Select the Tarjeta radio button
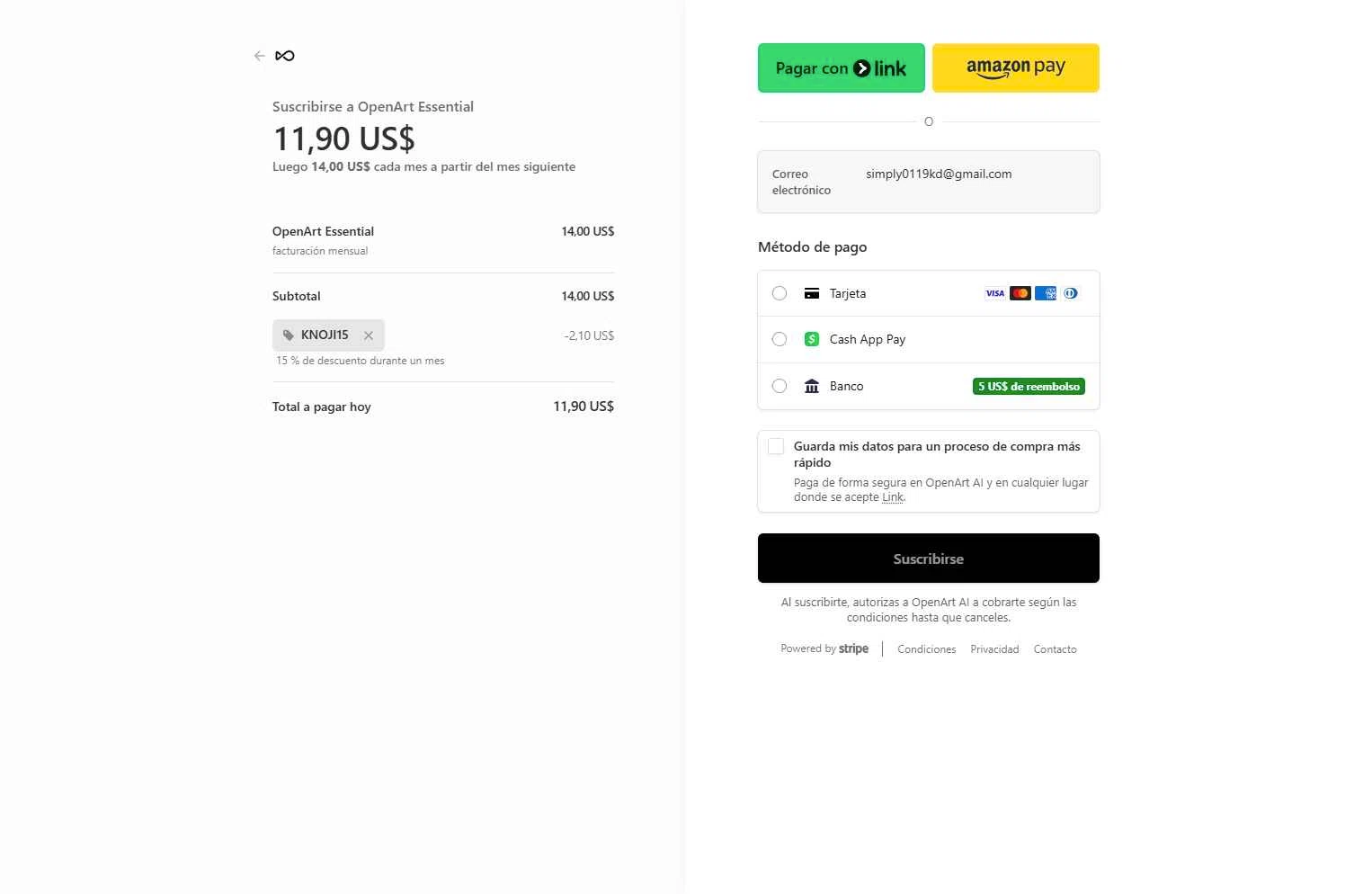The height and width of the screenshot is (894, 1372). coord(780,293)
